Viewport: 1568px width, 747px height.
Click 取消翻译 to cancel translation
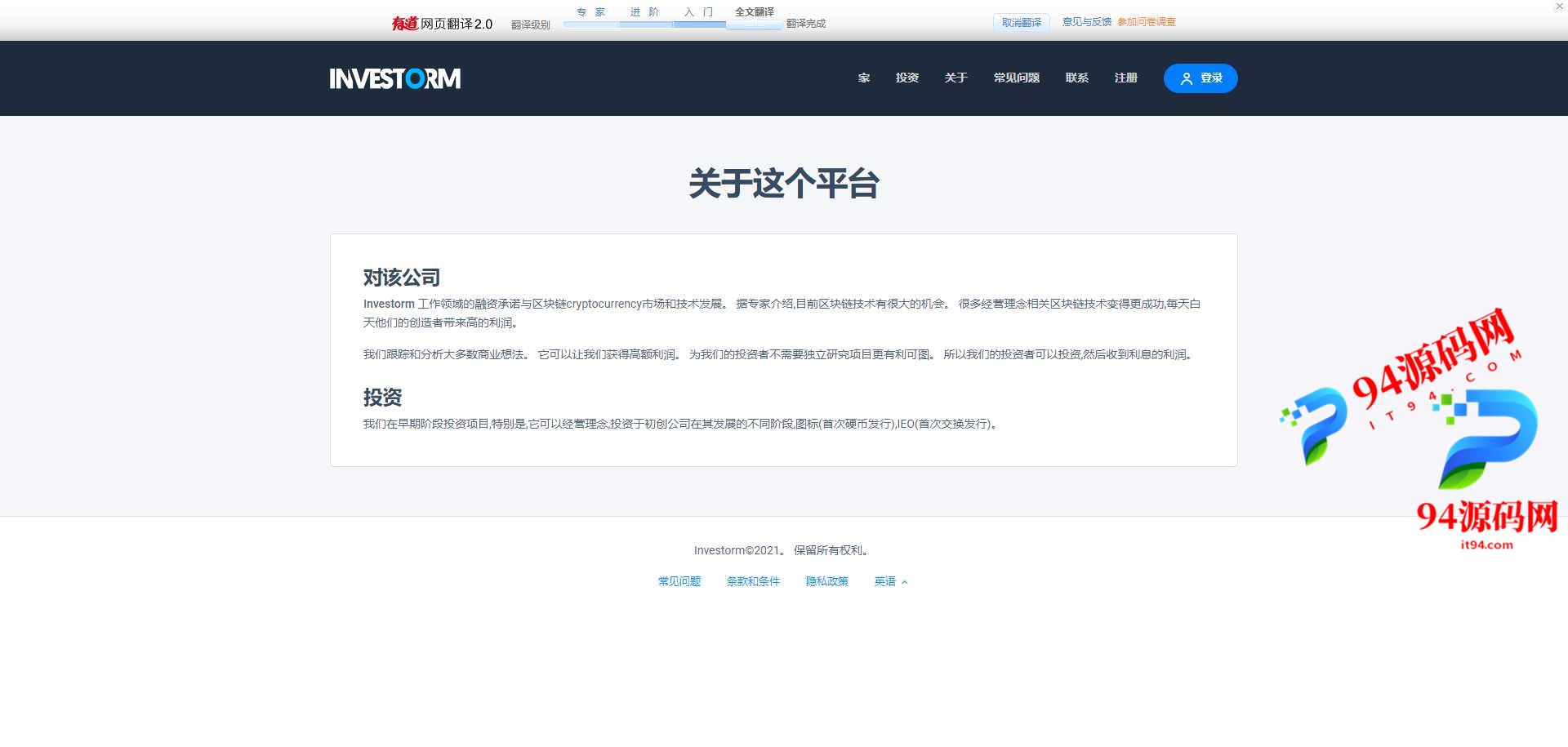[1022, 23]
